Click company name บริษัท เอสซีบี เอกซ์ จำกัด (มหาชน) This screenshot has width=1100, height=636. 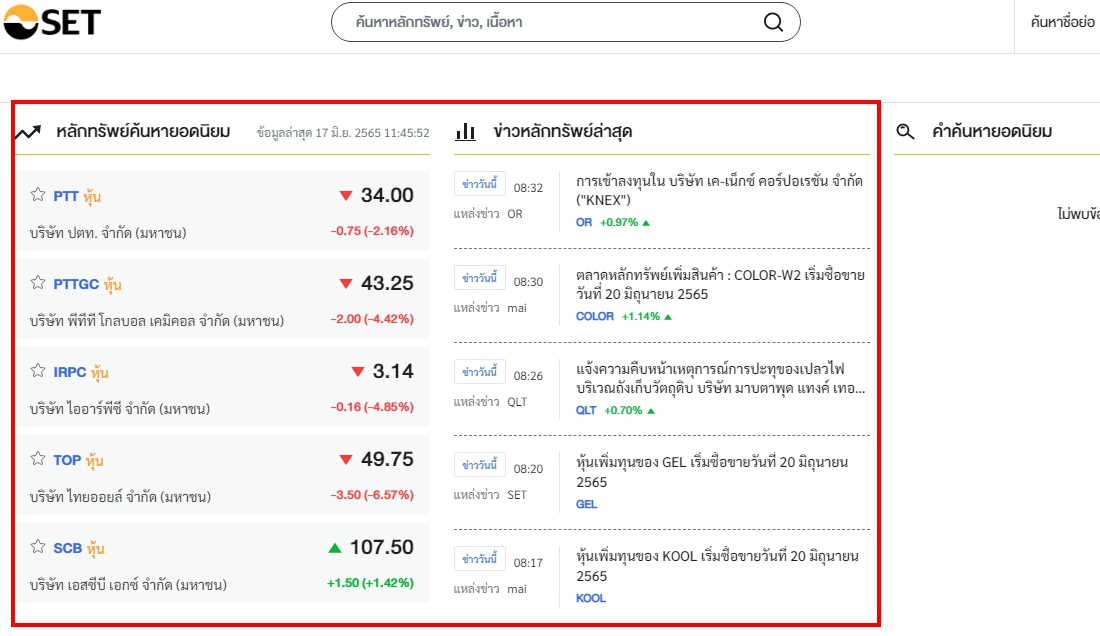point(128,585)
